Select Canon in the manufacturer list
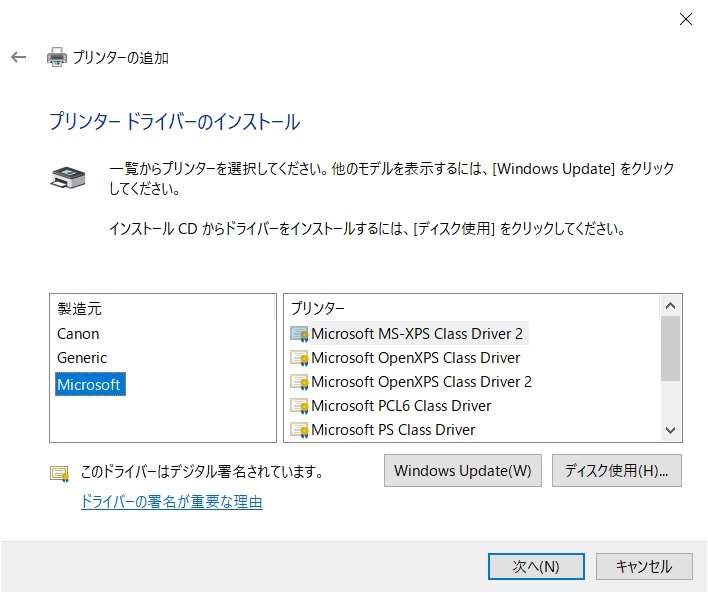 point(78,334)
